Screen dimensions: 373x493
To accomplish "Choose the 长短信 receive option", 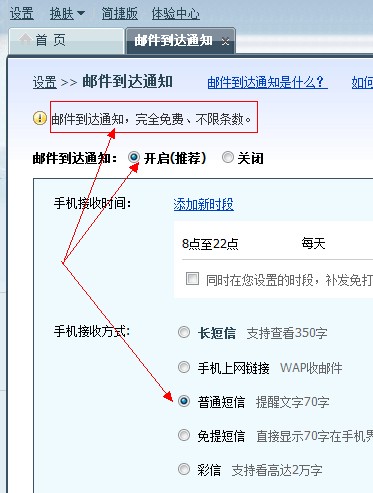I will coord(184,332).
